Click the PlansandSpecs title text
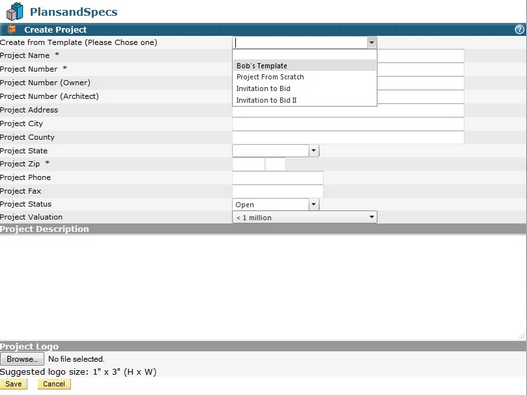This screenshot has width=527, height=395. [74, 12]
